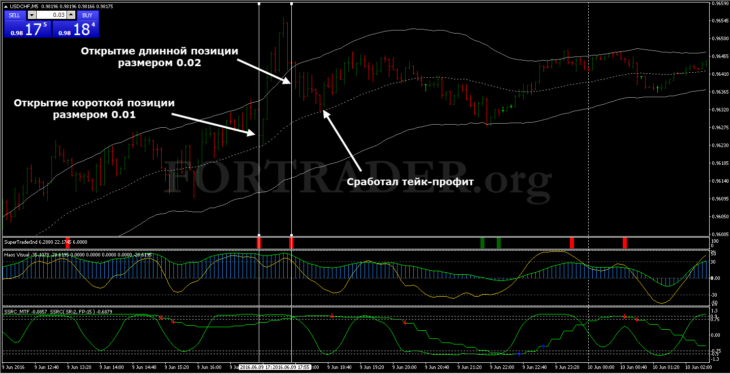Viewport: 730px width, 374px height.
Task: Click the 9 Jun 2016 time axis label
Action: tap(13, 367)
